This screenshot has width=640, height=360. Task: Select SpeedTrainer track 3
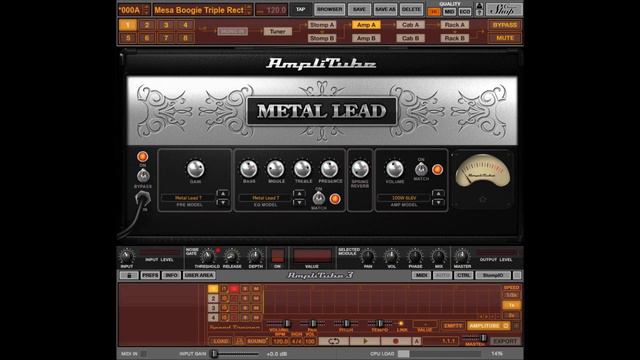(213, 308)
